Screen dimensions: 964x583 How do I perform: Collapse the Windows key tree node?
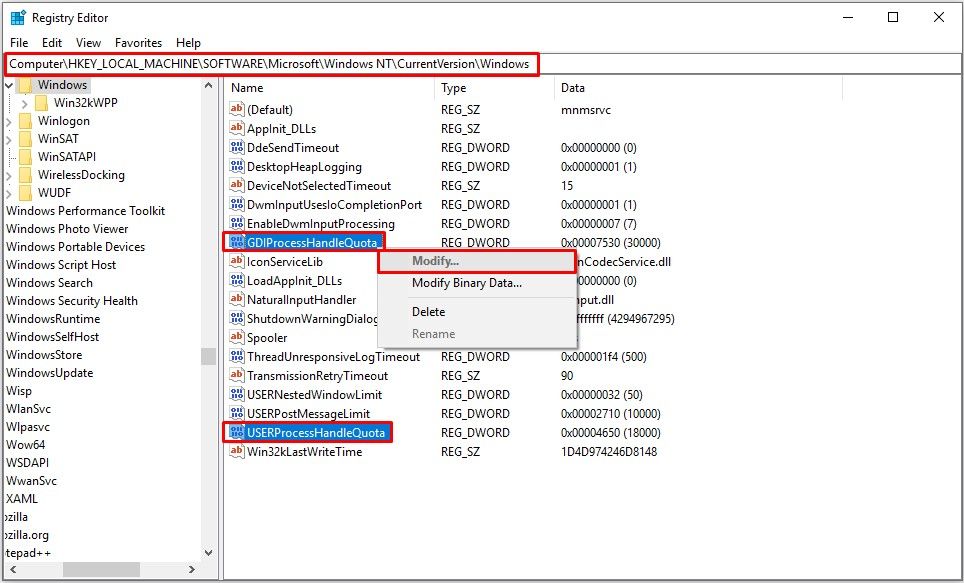[x=9, y=85]
